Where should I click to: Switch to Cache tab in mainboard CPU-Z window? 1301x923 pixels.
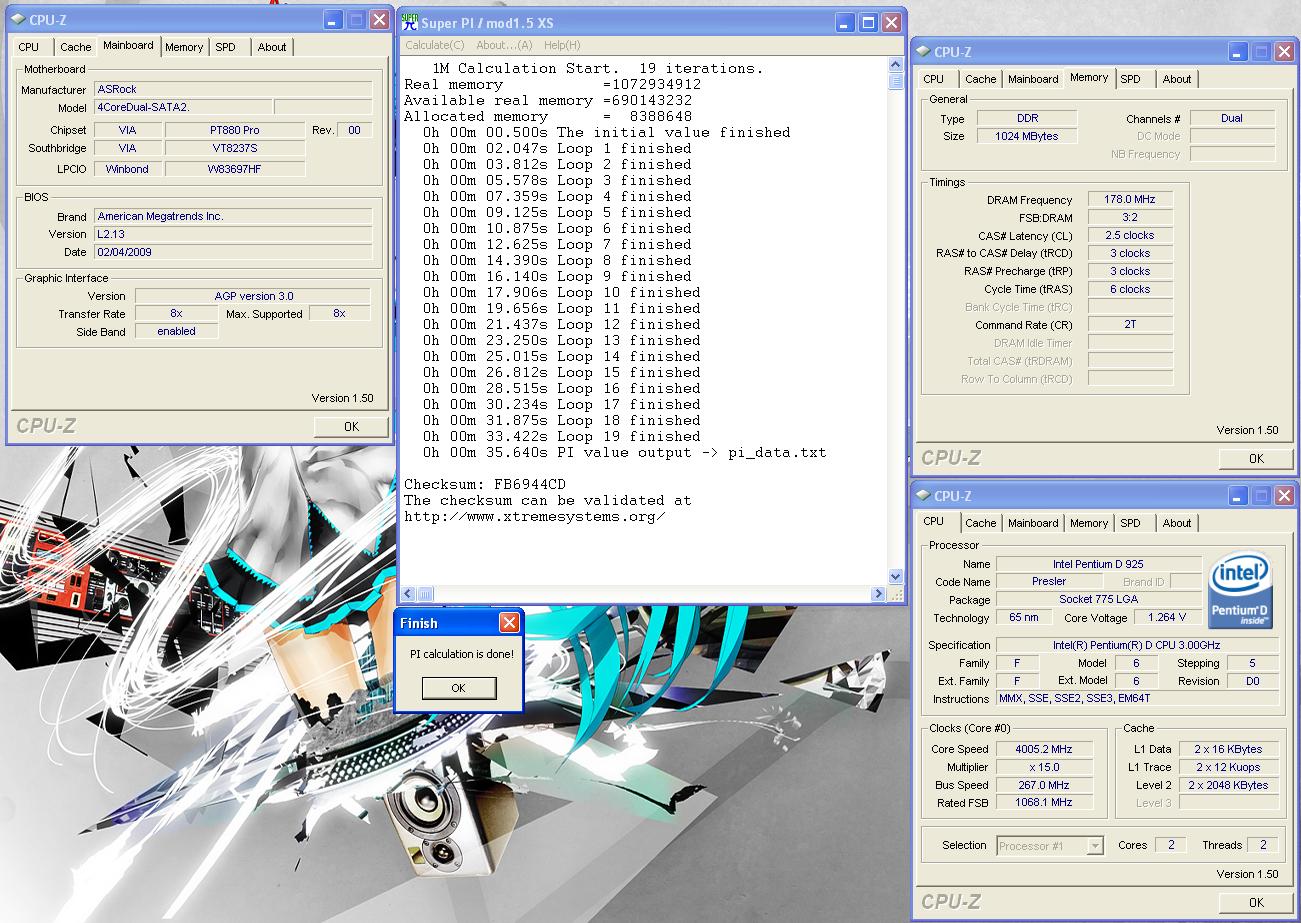(75, 47)
